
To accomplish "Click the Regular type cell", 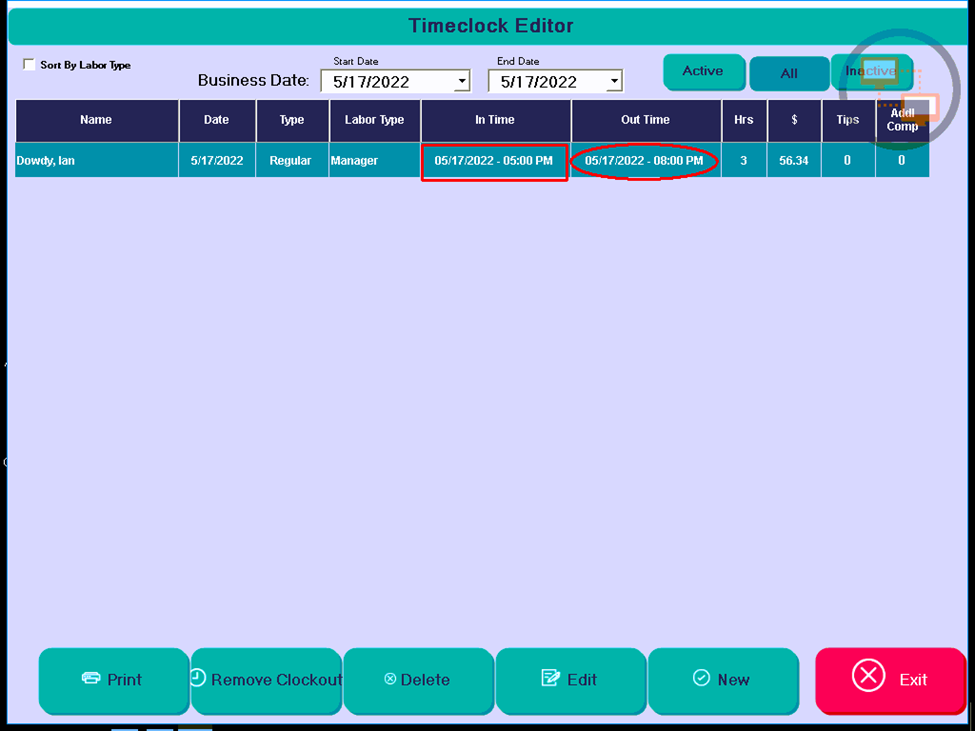I will pyautogui.click(x=292, y=160).
